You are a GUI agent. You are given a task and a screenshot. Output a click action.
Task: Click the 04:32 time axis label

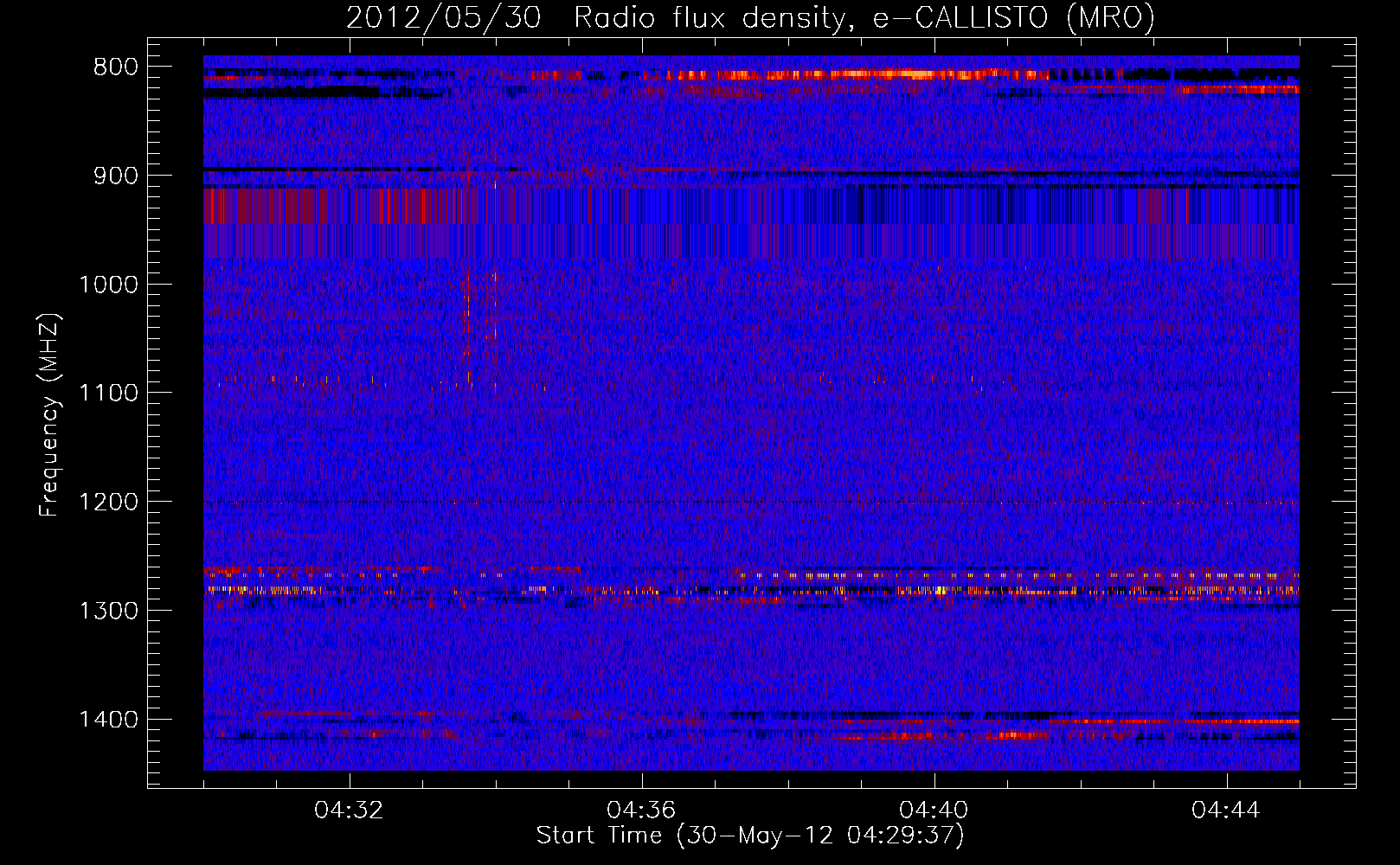(x=350, y=811)
